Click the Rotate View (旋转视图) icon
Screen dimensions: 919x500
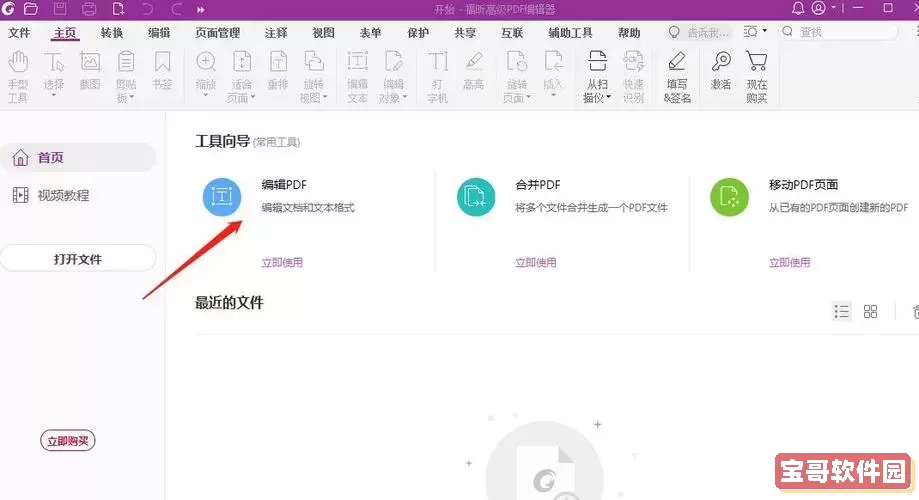coord(314,62)
